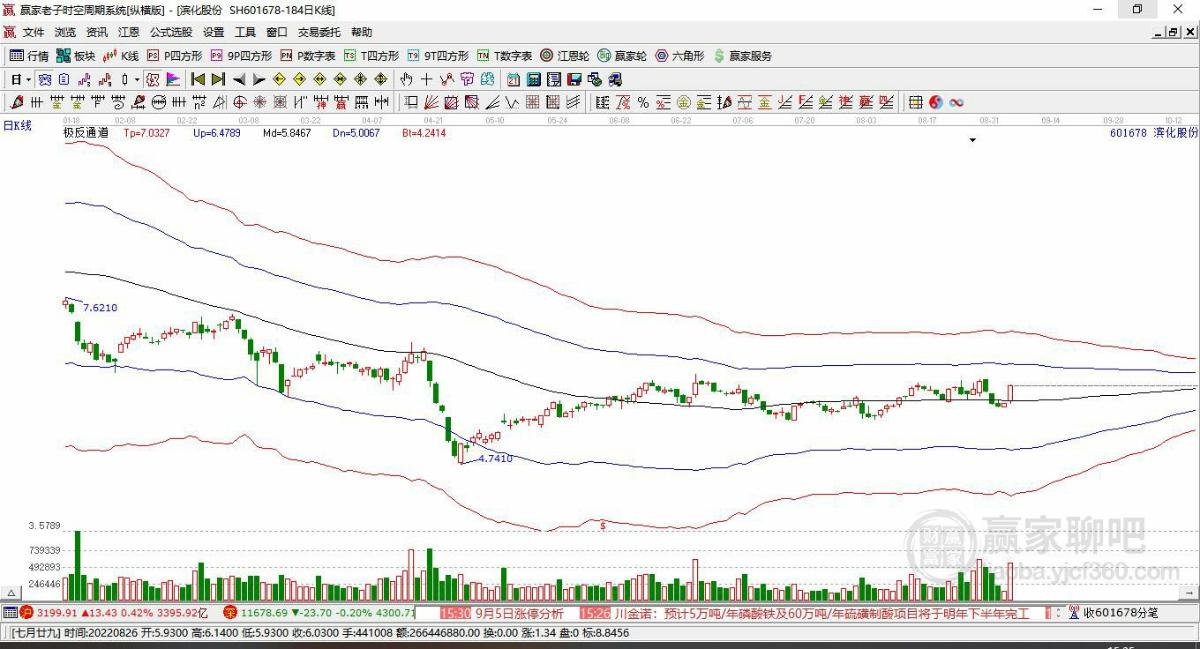The width and height of the screenshot is (1200, 649).
Task: Open the 资讯 menu
Action: tap(97, 32)
